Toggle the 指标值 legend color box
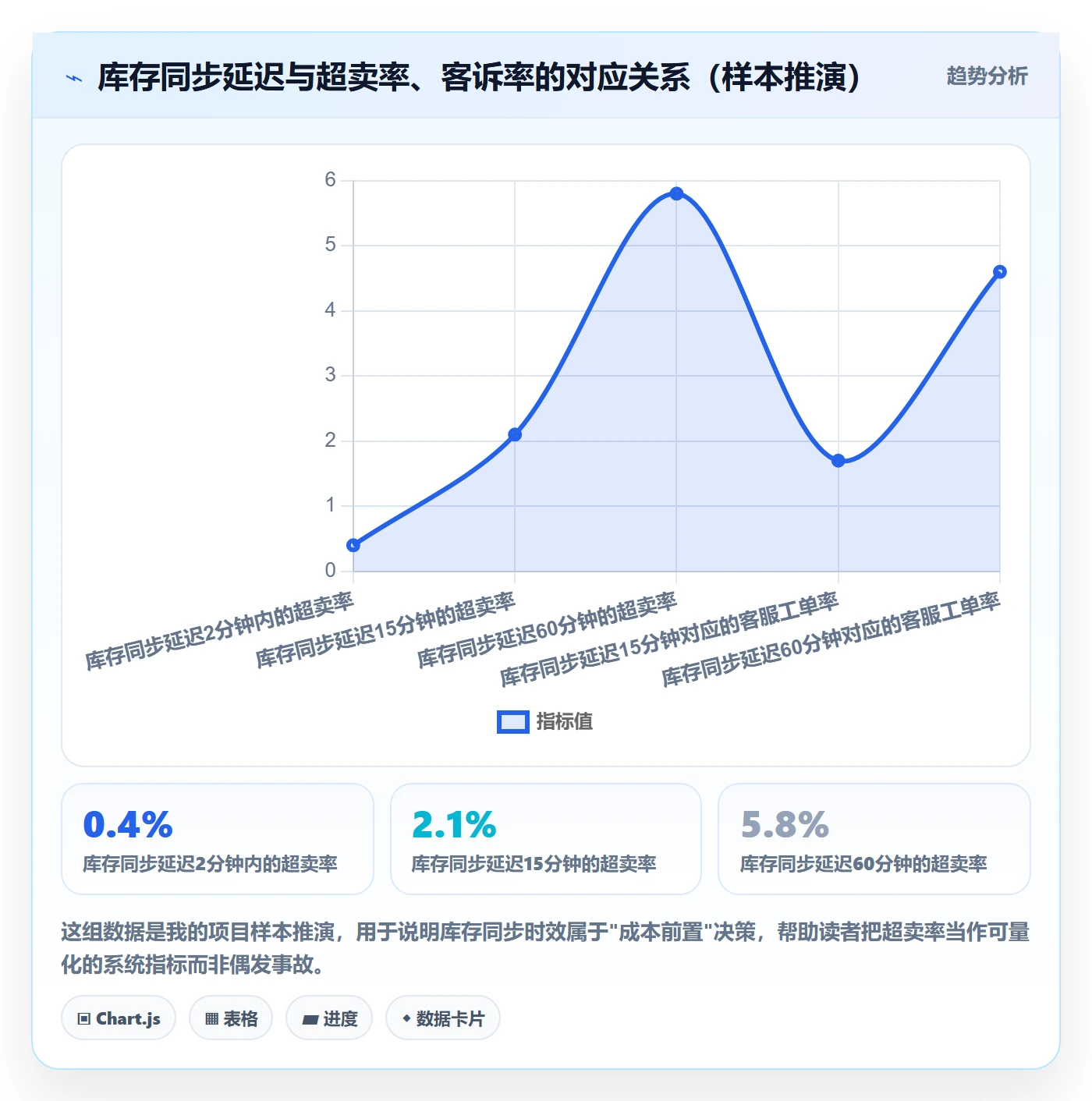Screen dimensions: 1092x1101 (x=513, y=722)
